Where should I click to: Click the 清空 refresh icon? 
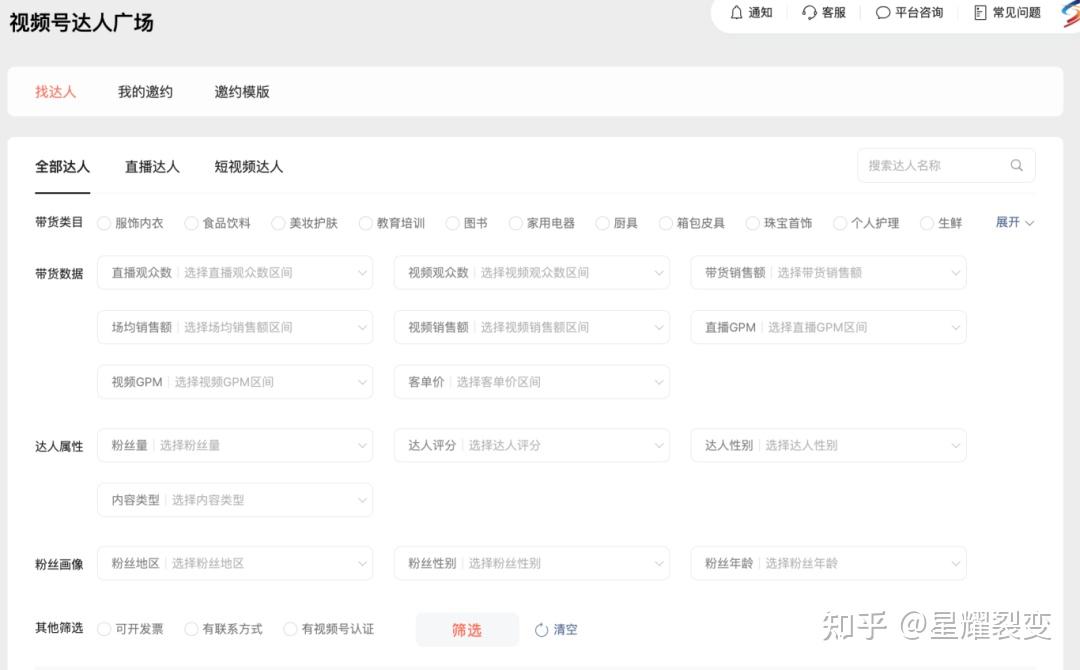541,629
